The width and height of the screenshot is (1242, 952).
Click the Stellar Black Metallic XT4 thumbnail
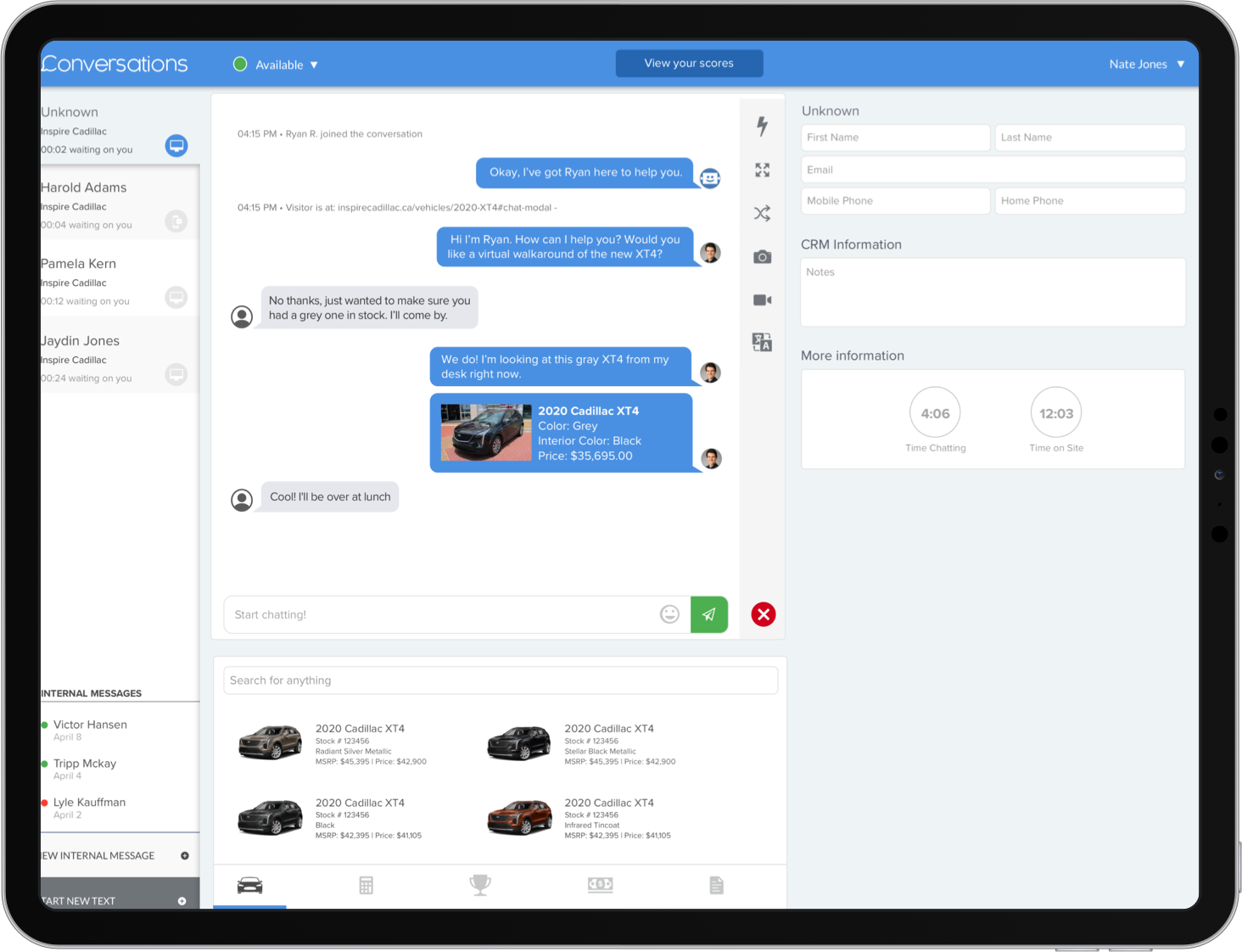point(519,743)
